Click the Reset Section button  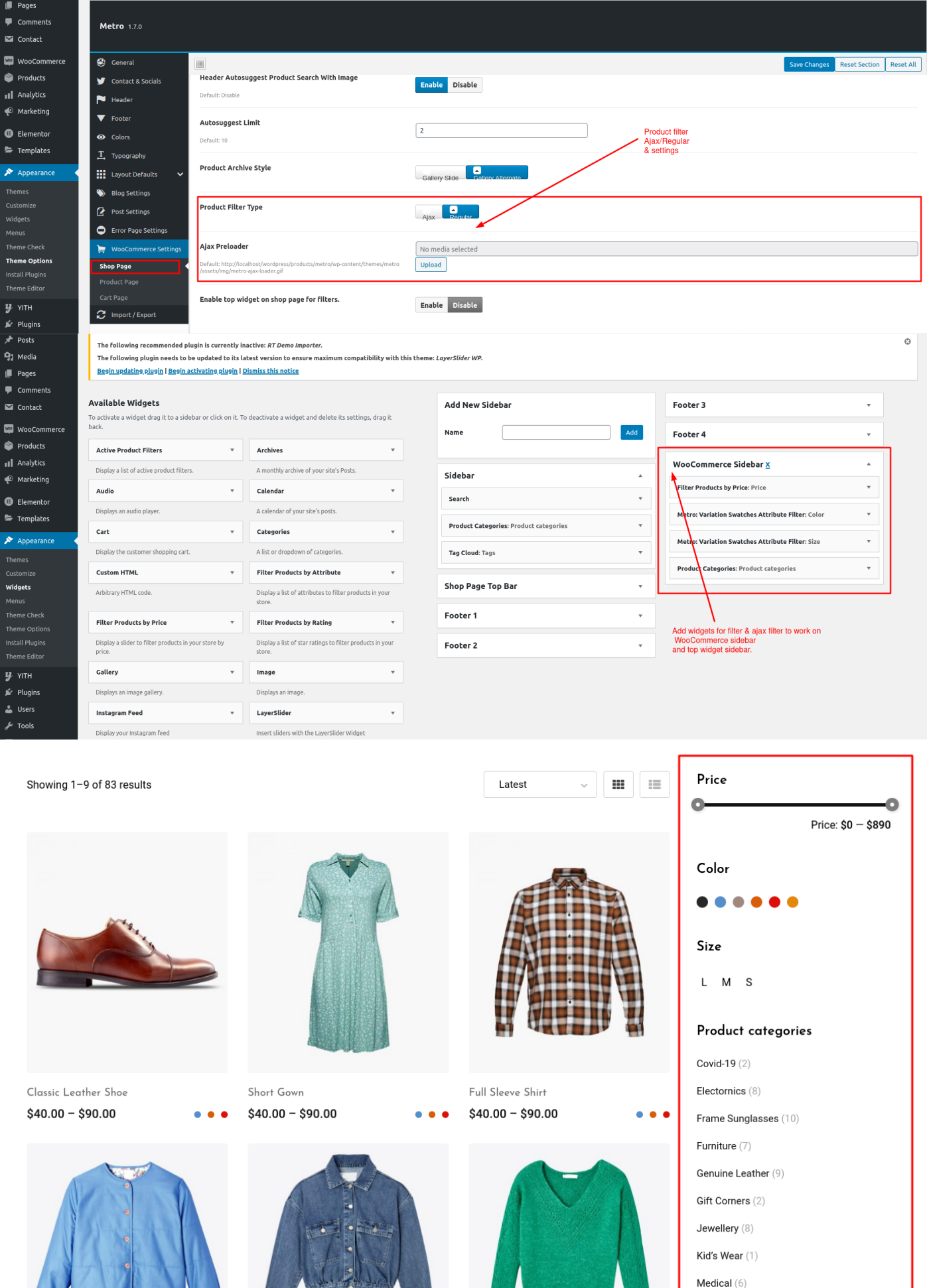click(859, 64)
